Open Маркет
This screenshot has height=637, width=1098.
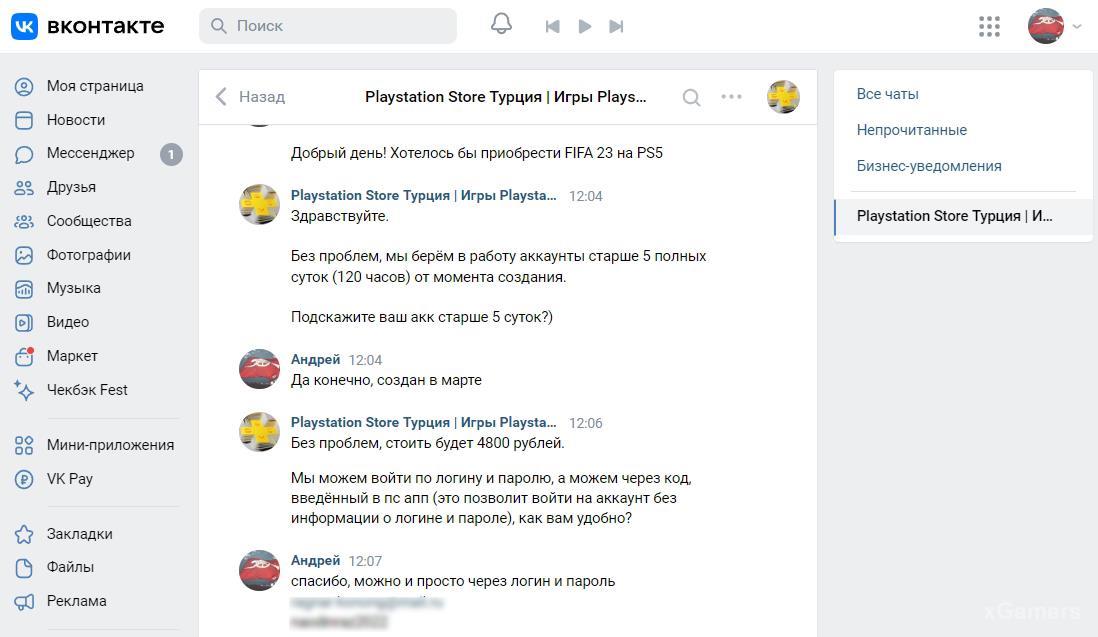pyautogui.click(x=72, y=356)
